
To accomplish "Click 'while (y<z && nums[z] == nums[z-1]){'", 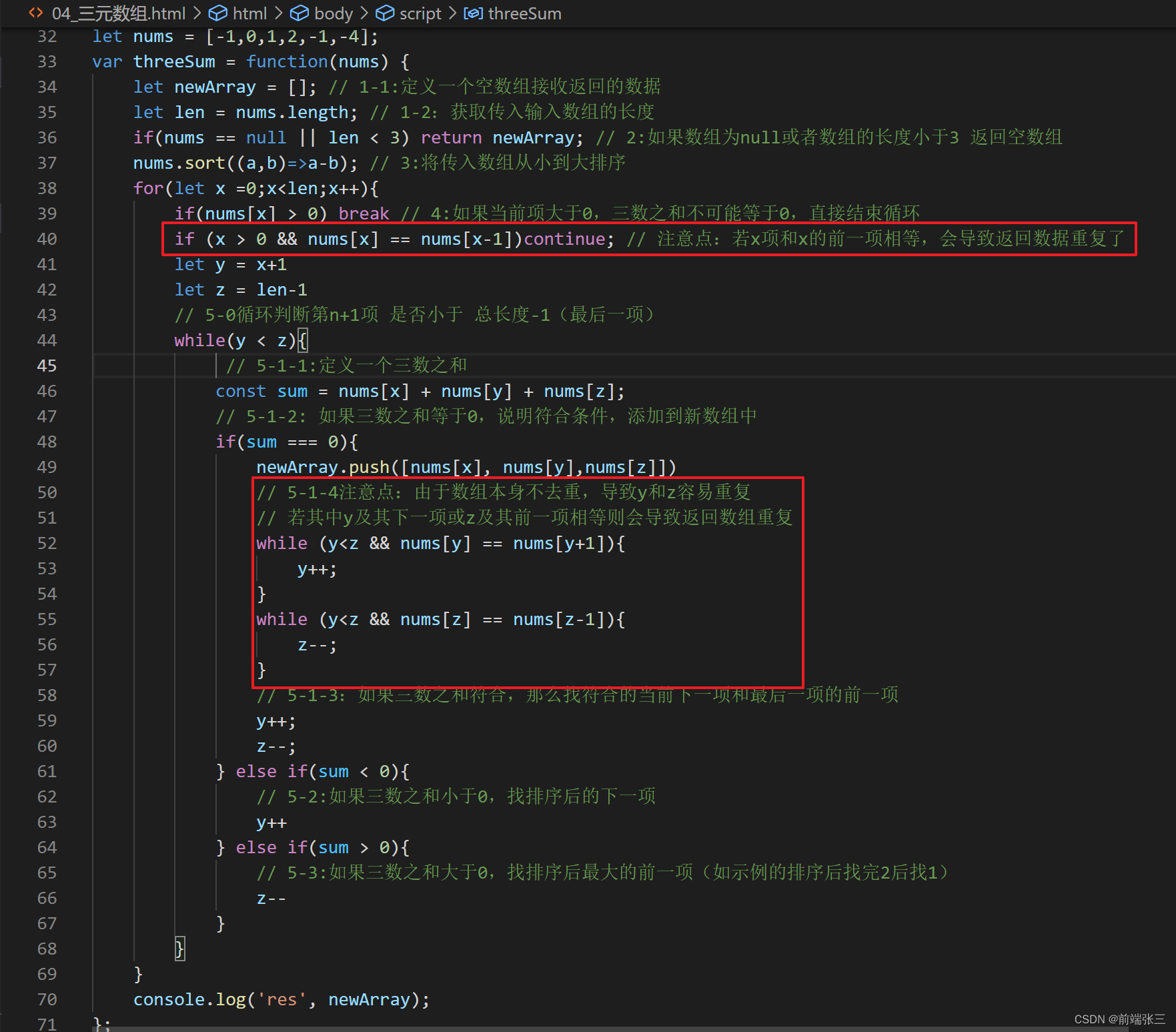I will [441, 619].
